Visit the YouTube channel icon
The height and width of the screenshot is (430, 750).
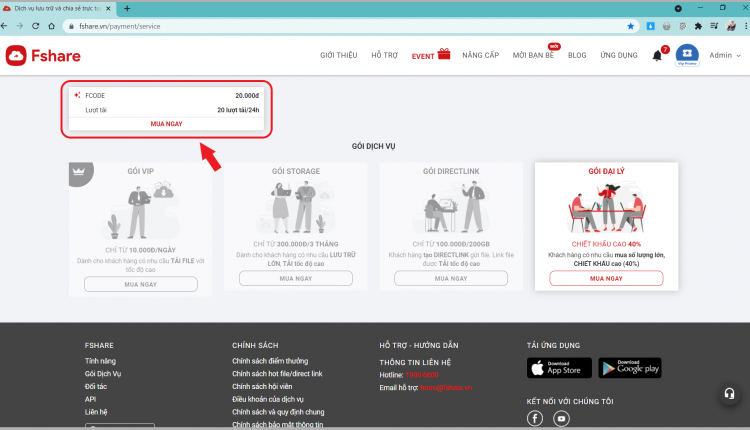point(561,419)
